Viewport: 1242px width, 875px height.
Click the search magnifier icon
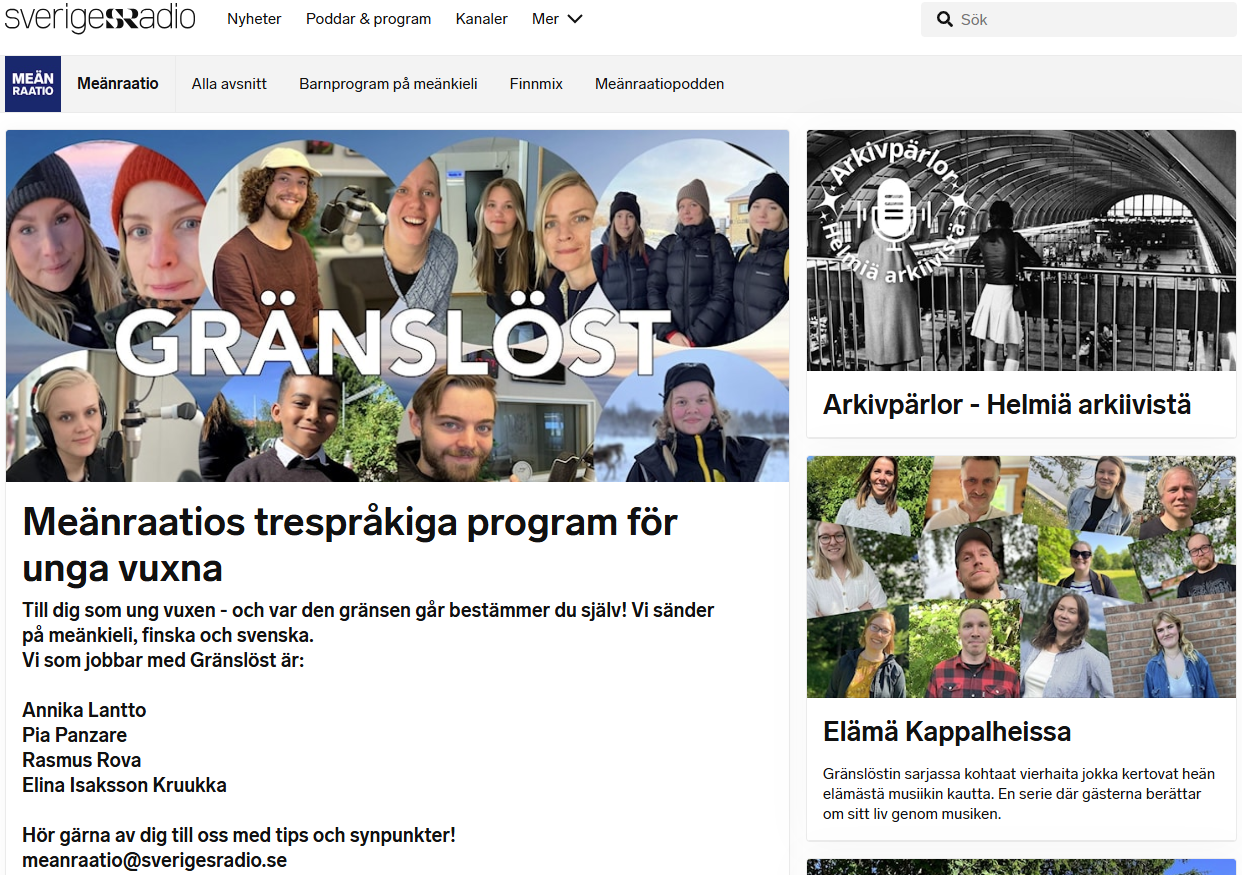click(x=944, y=19)
